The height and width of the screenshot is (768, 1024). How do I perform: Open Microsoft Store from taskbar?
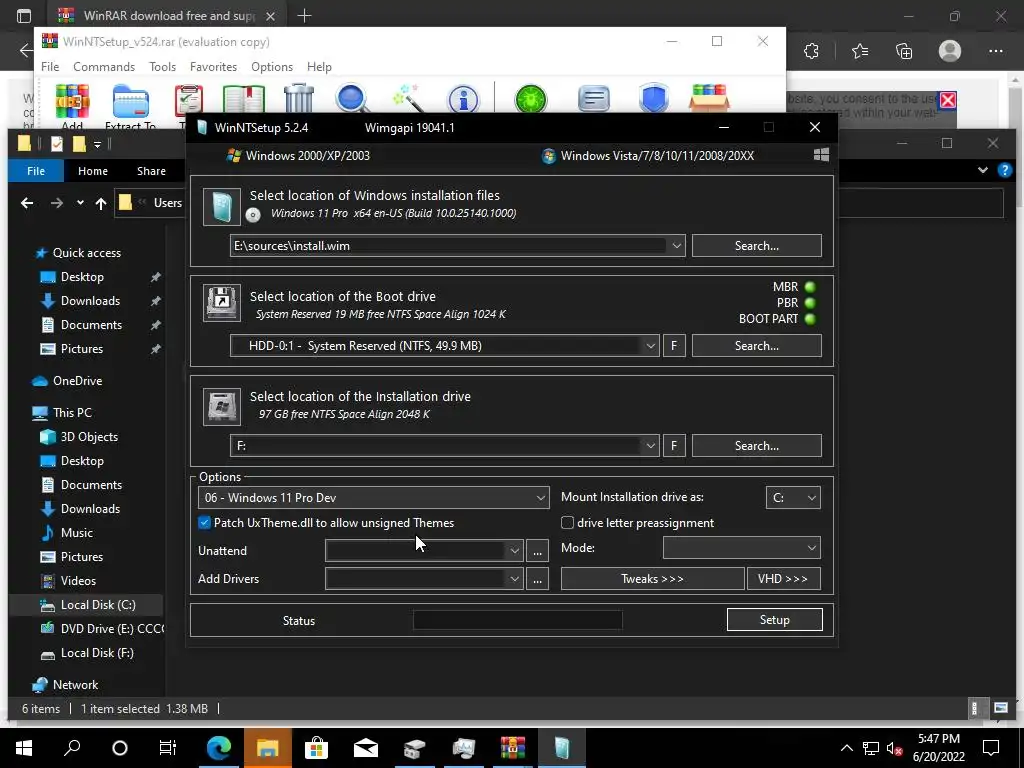pos(316,748)
